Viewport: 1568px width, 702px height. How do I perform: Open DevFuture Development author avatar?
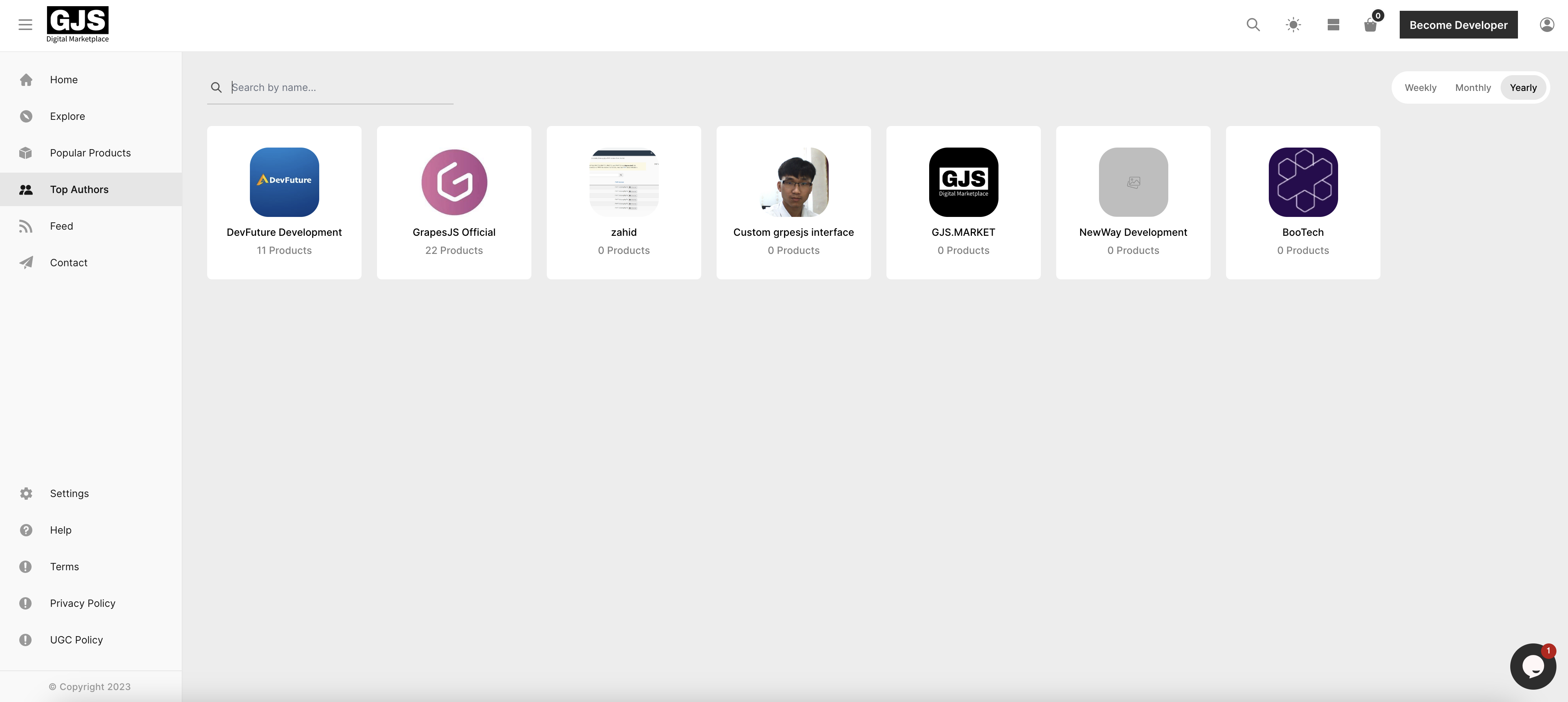pyautogui.click(x=284, y=182)
